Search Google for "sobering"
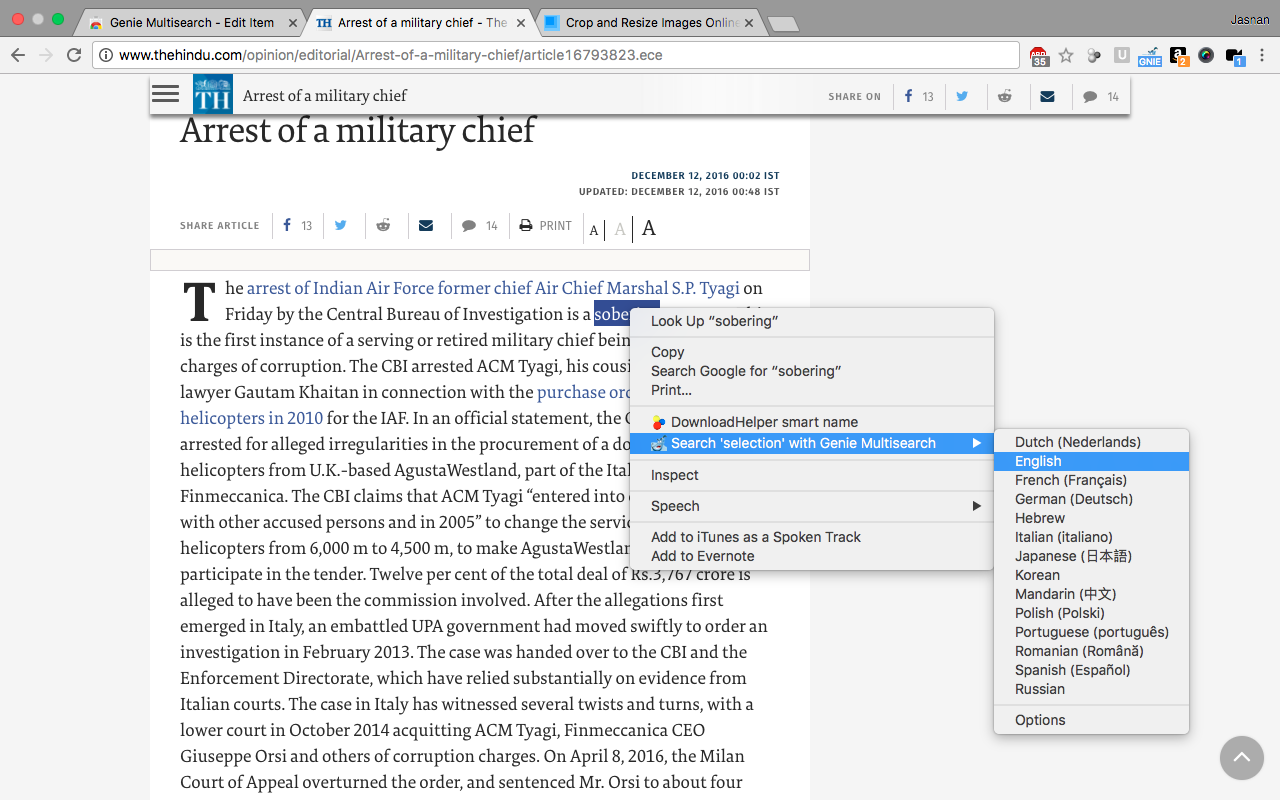 point(812,371)
